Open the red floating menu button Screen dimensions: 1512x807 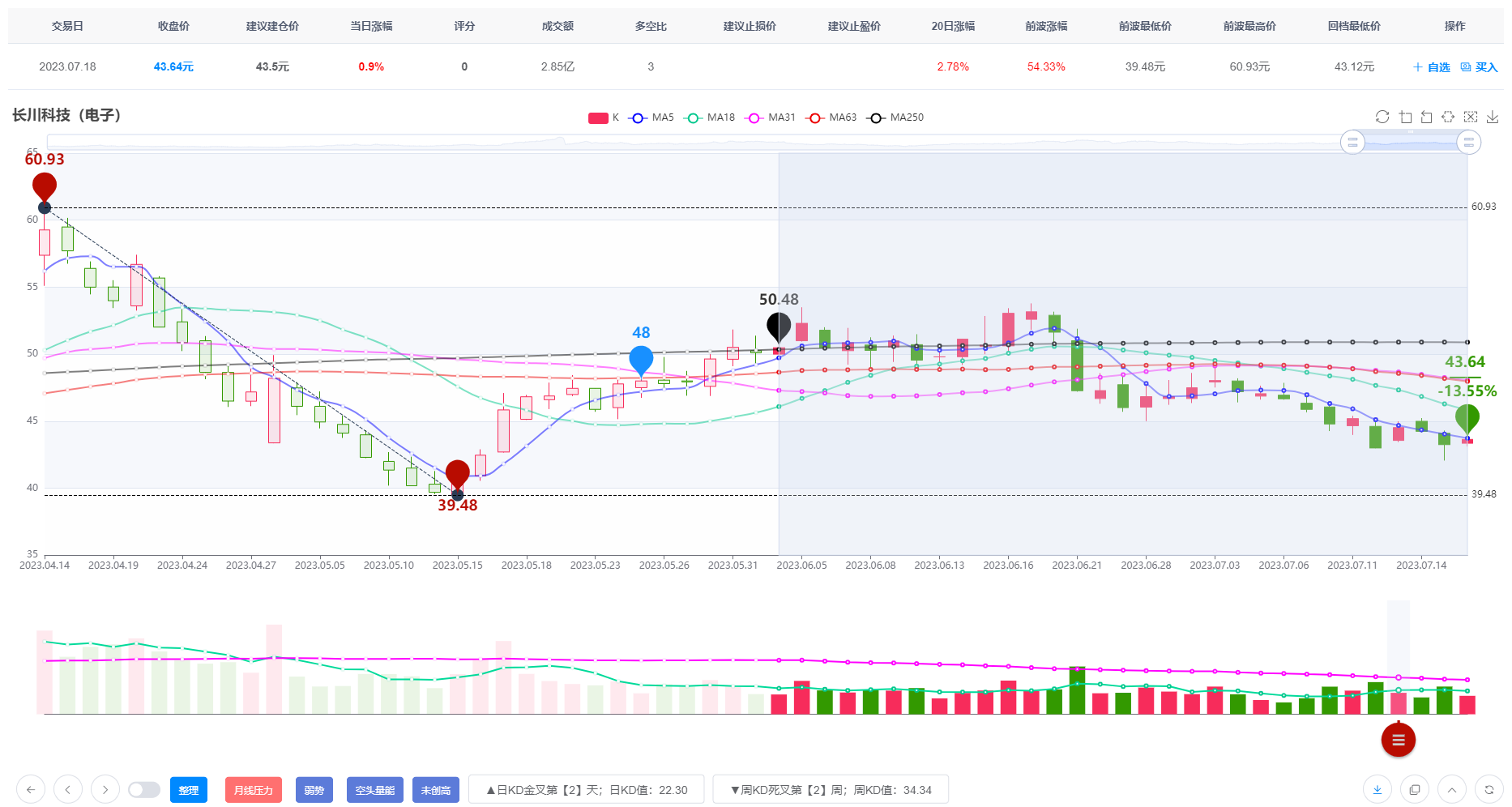click(1399, 740)
